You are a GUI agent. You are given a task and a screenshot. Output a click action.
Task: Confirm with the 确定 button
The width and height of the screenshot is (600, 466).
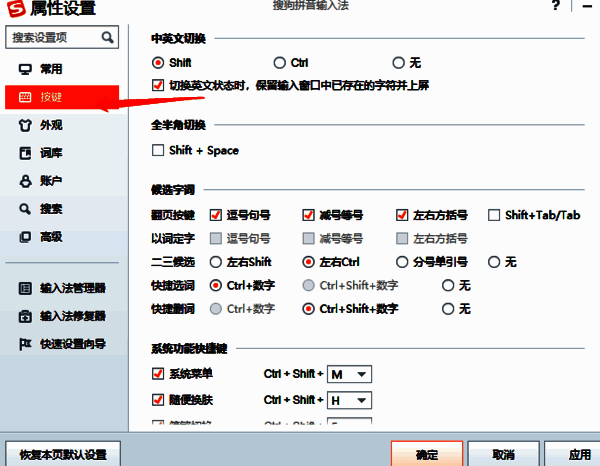point(427,454)
